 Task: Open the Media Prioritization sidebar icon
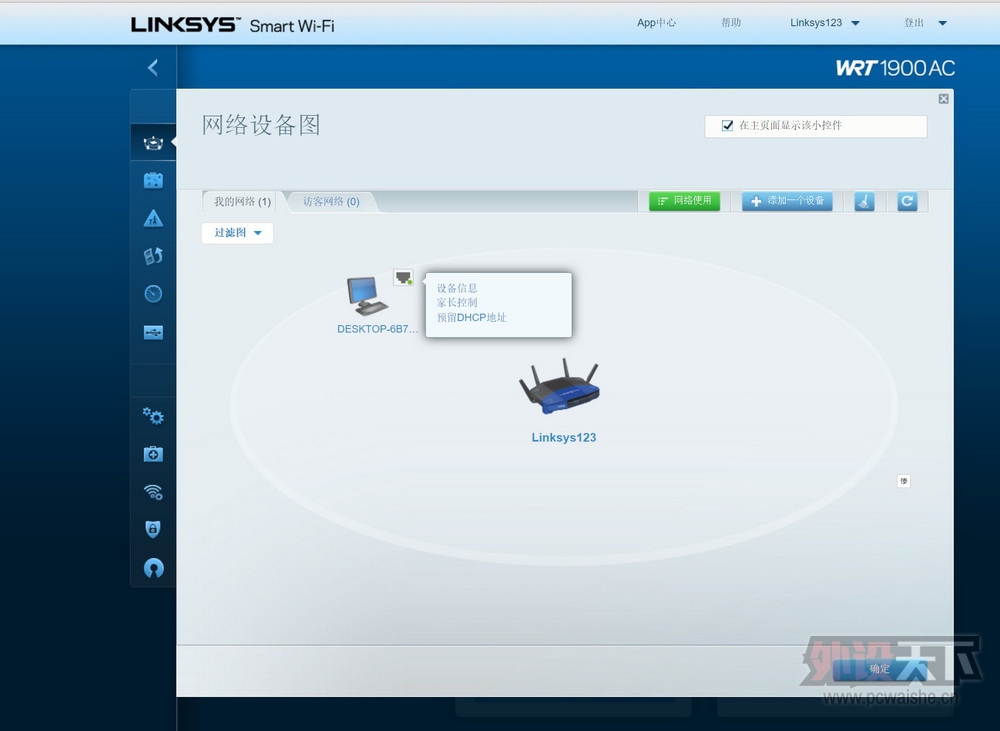(x=153, y=256)
